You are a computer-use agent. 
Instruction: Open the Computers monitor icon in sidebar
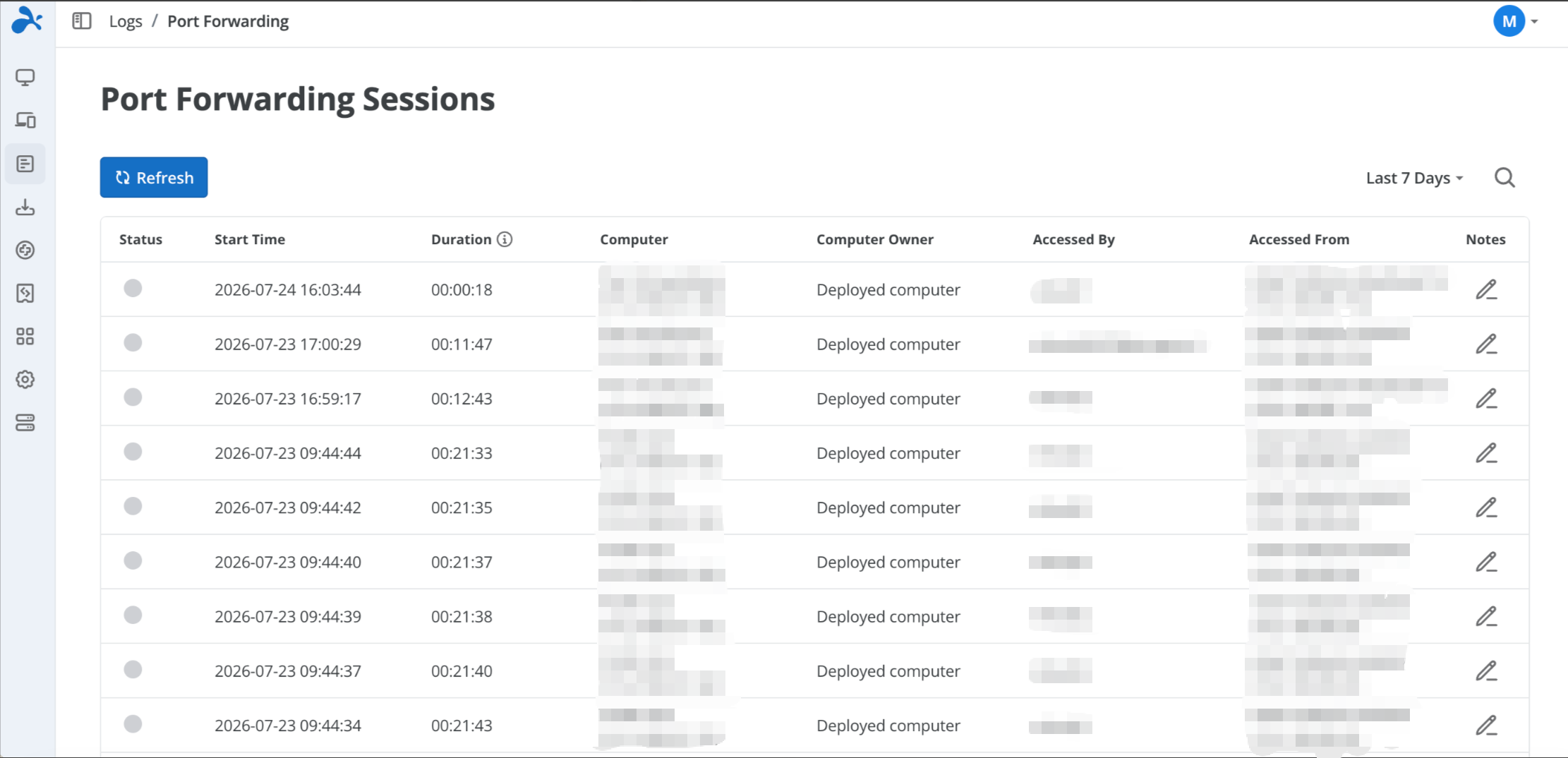click(x=25, y=77)
